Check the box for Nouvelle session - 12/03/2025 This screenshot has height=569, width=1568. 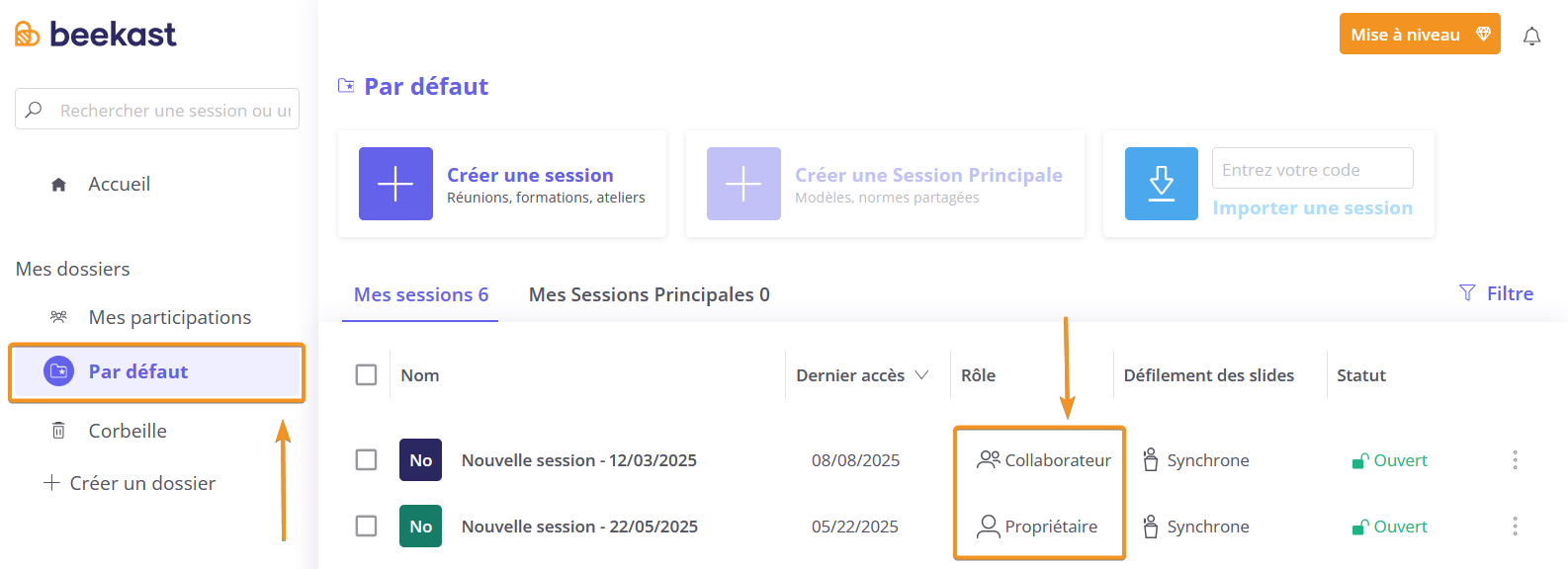[x=366, y=460]
